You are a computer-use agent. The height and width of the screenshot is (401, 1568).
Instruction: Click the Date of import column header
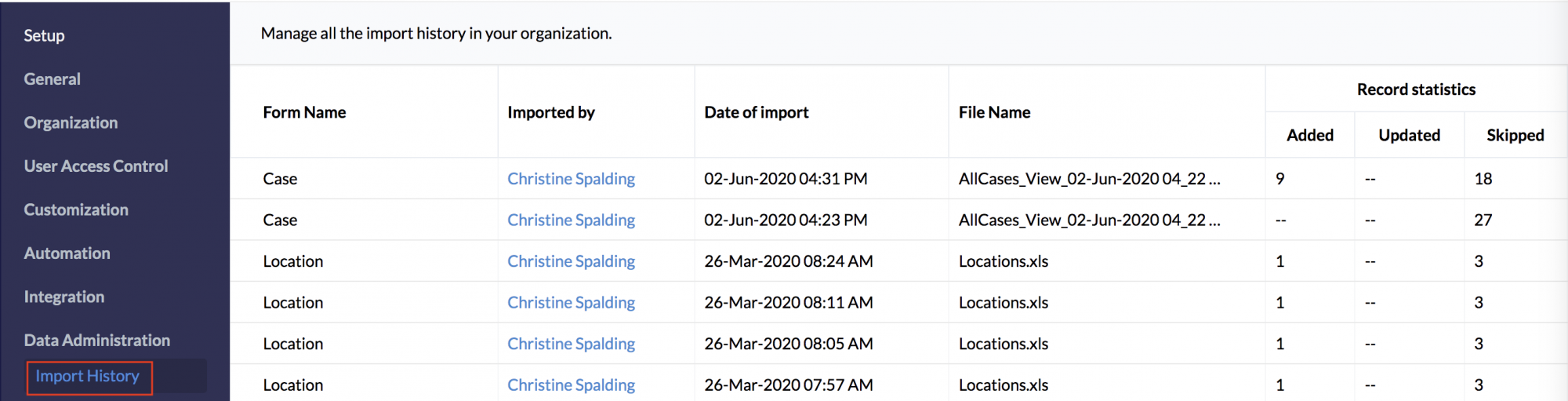tap(756, 112)
